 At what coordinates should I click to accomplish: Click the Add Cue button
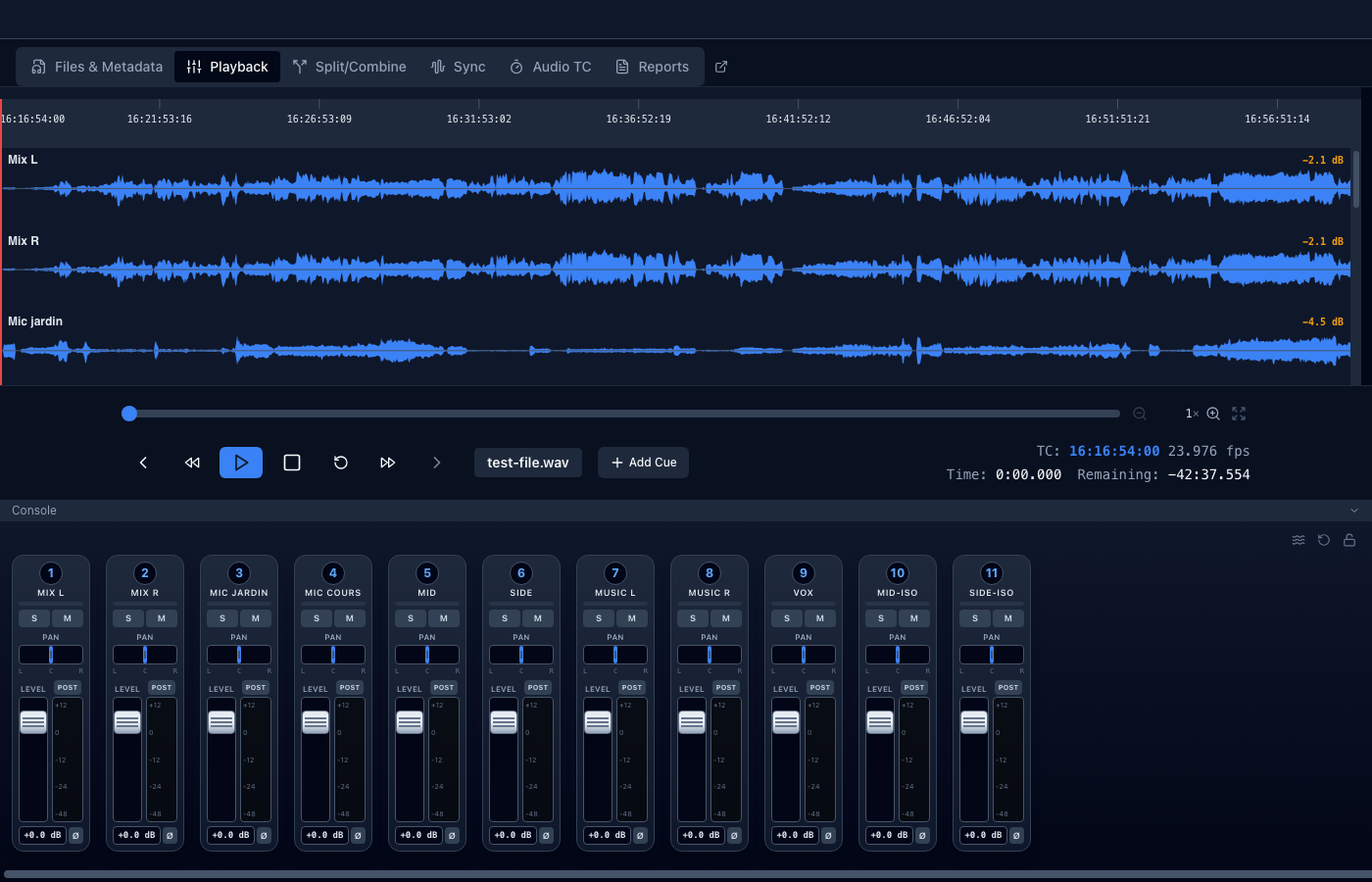tap(643, 463)
